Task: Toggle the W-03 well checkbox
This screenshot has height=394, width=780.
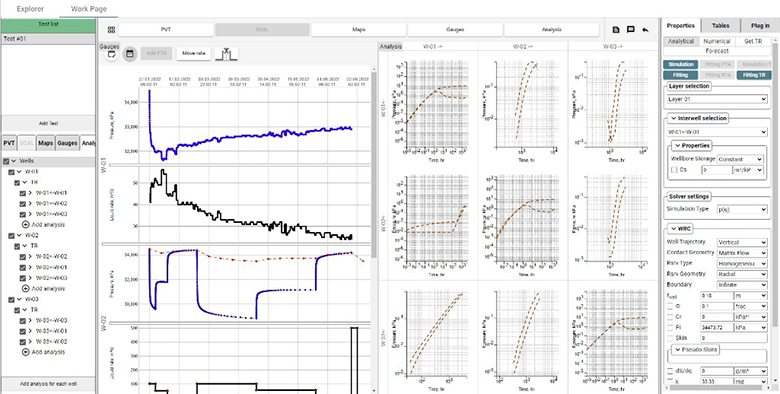Action: pyautogui.click(x=11, y=299)
